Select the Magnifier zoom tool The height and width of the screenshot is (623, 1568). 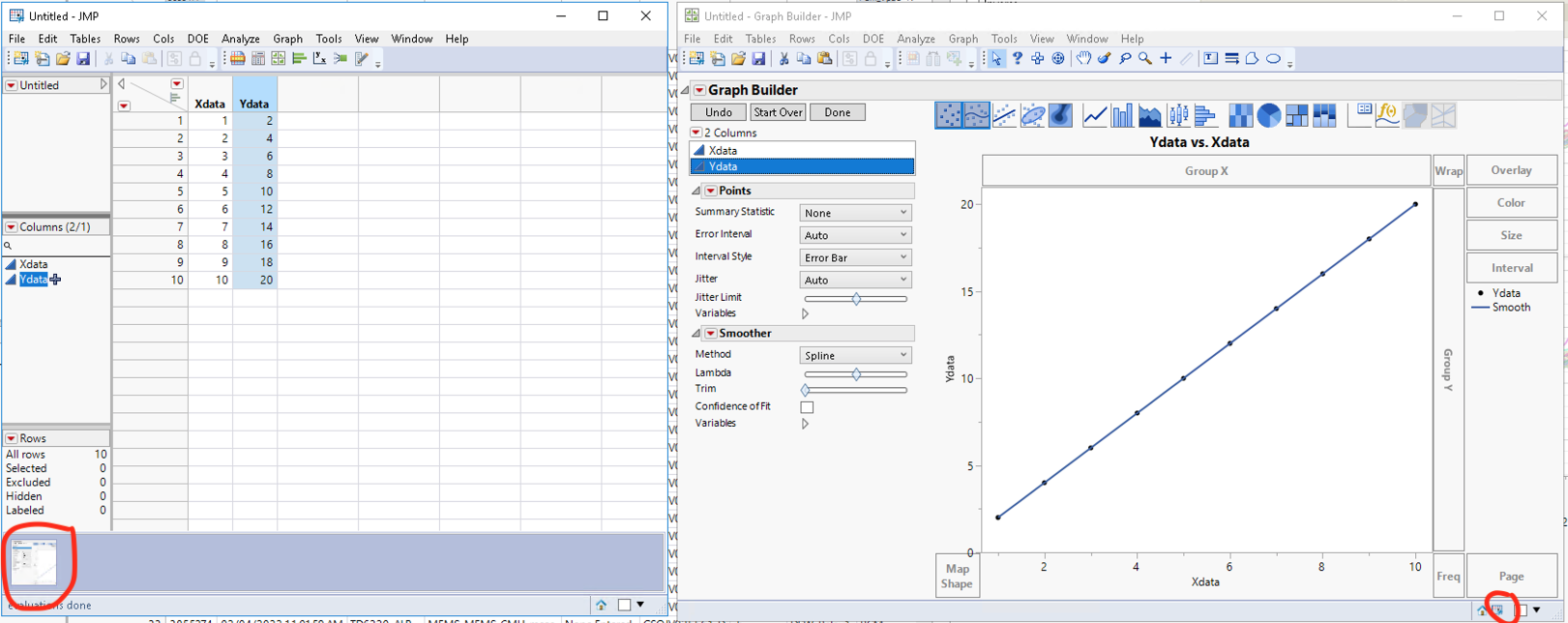click(1145, 59)
